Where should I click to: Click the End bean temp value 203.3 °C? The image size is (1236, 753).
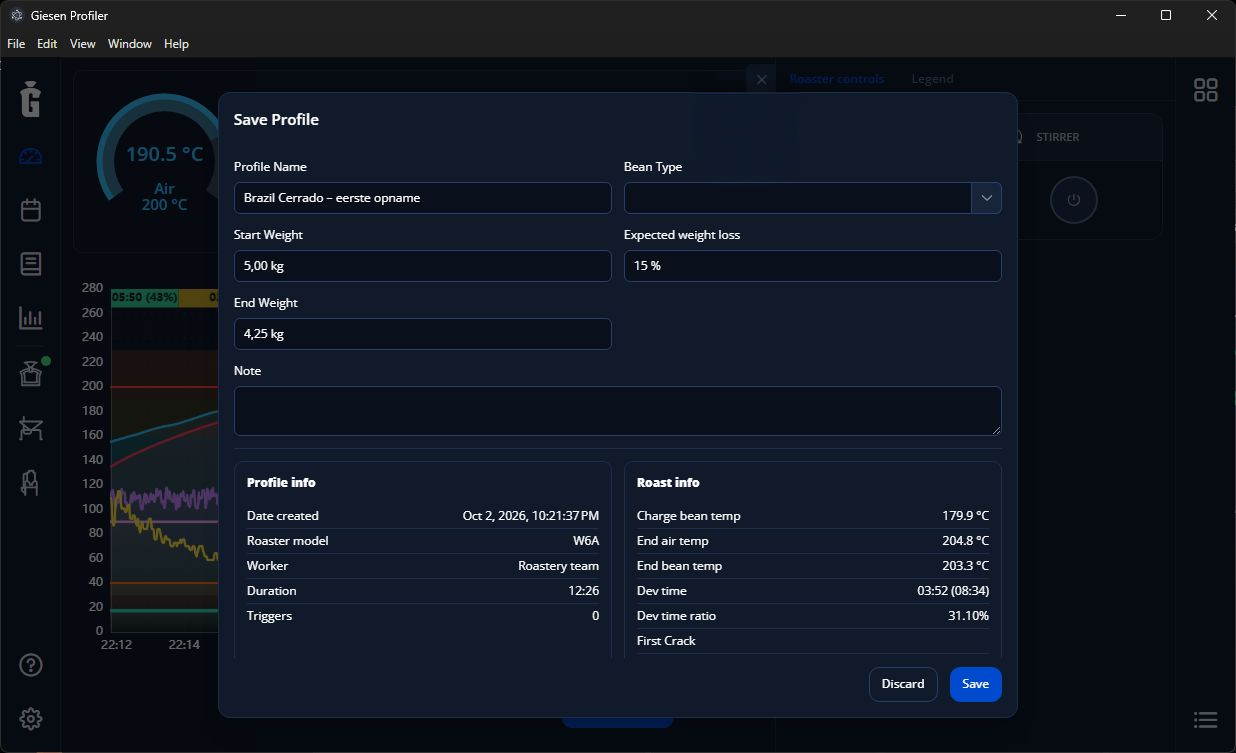coord(965,566)
